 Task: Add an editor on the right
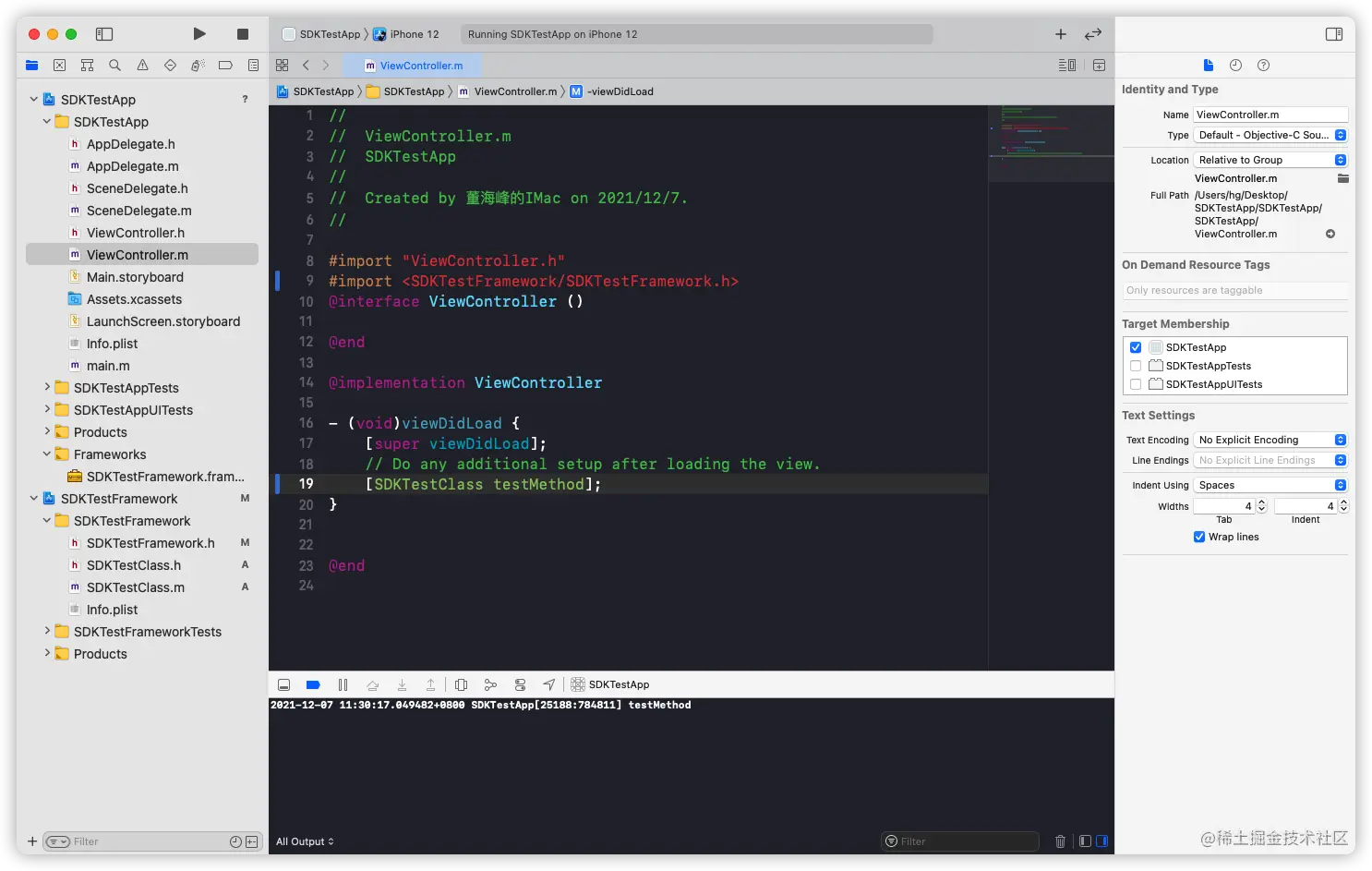click(x=1099, y=66)
